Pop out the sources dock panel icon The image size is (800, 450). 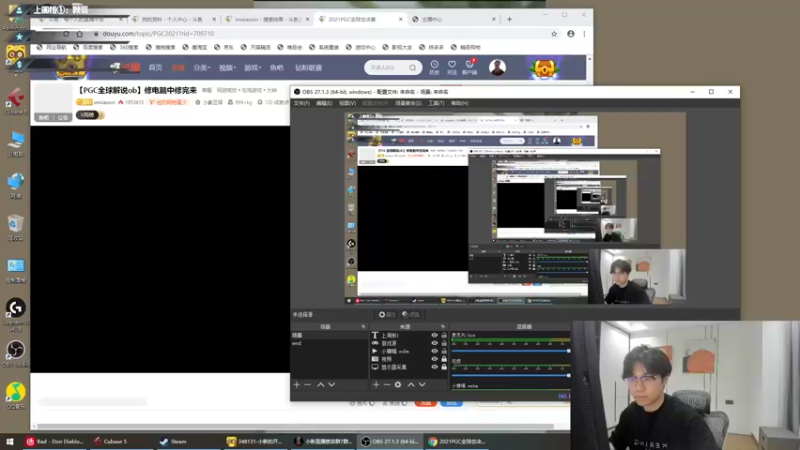click(x=442, y=327)
